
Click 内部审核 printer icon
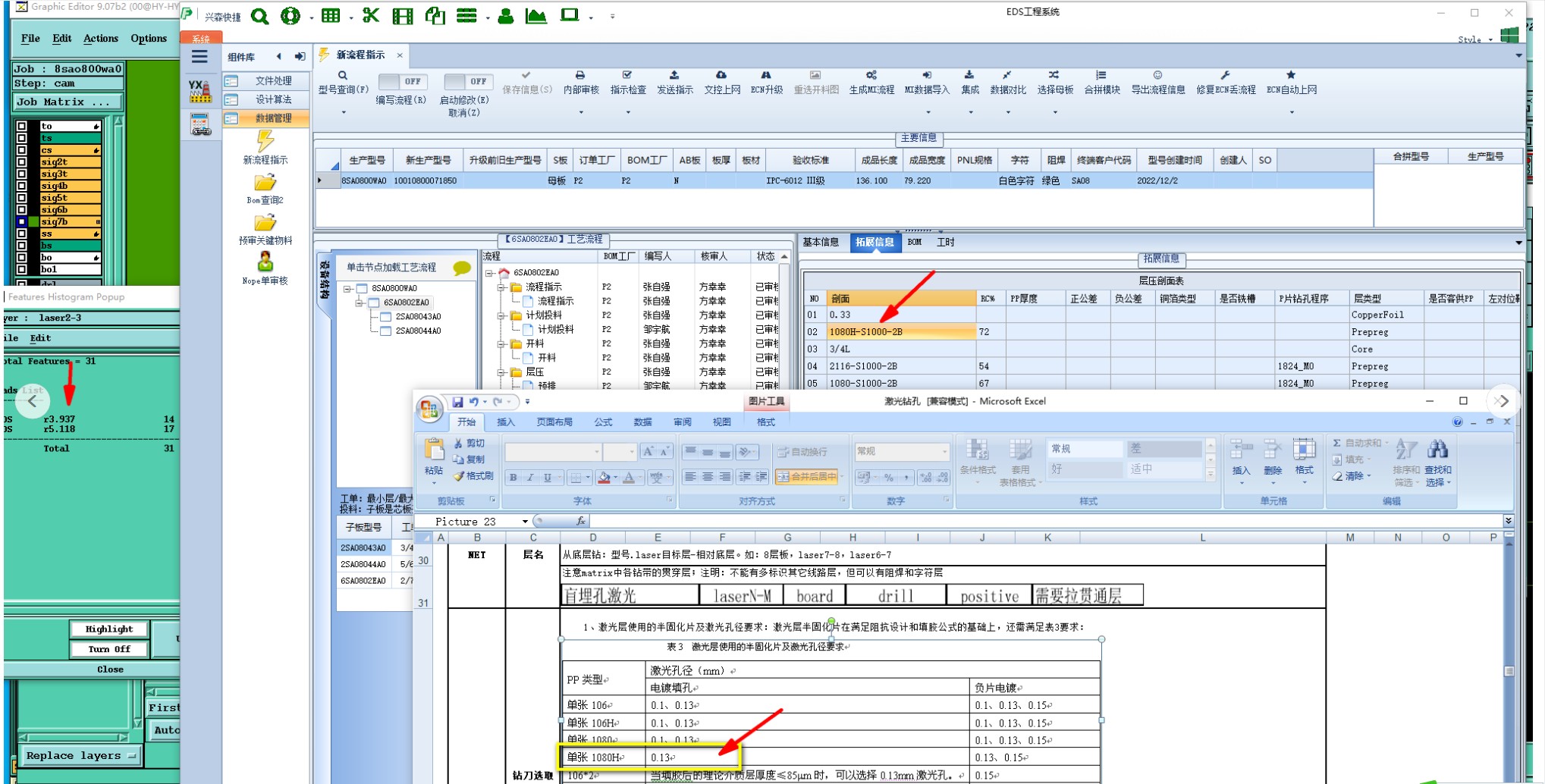click(x=580, y=76)
